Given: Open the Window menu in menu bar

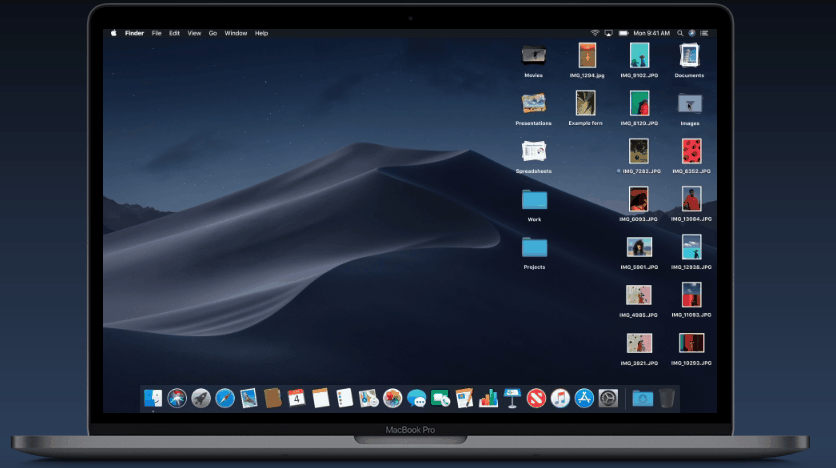Looking at the screenshot, I should [x=236, y=33].
